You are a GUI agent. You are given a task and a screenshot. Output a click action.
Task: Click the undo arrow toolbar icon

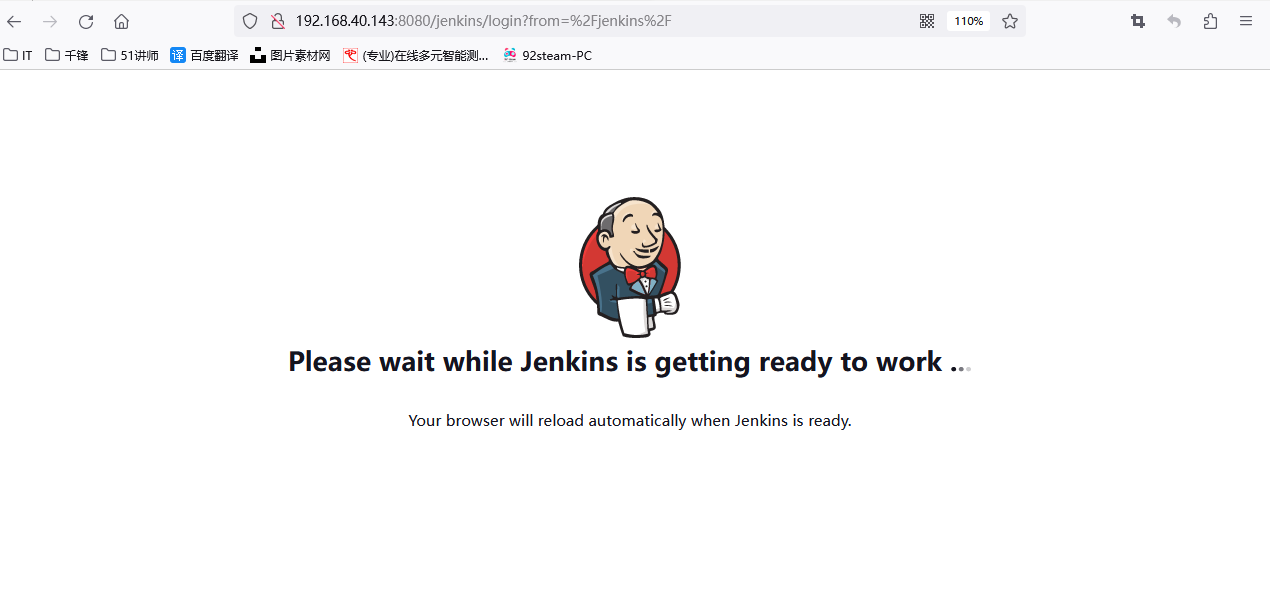coord(1174,21)
